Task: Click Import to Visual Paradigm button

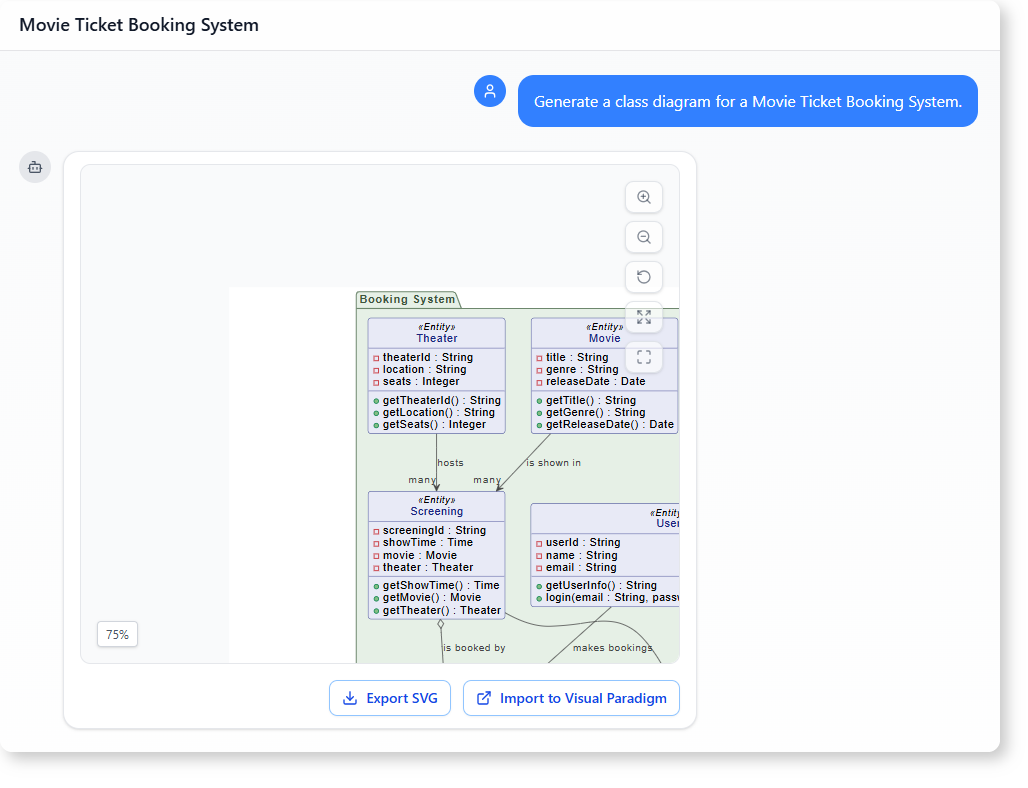Action: tap(571, 698)
